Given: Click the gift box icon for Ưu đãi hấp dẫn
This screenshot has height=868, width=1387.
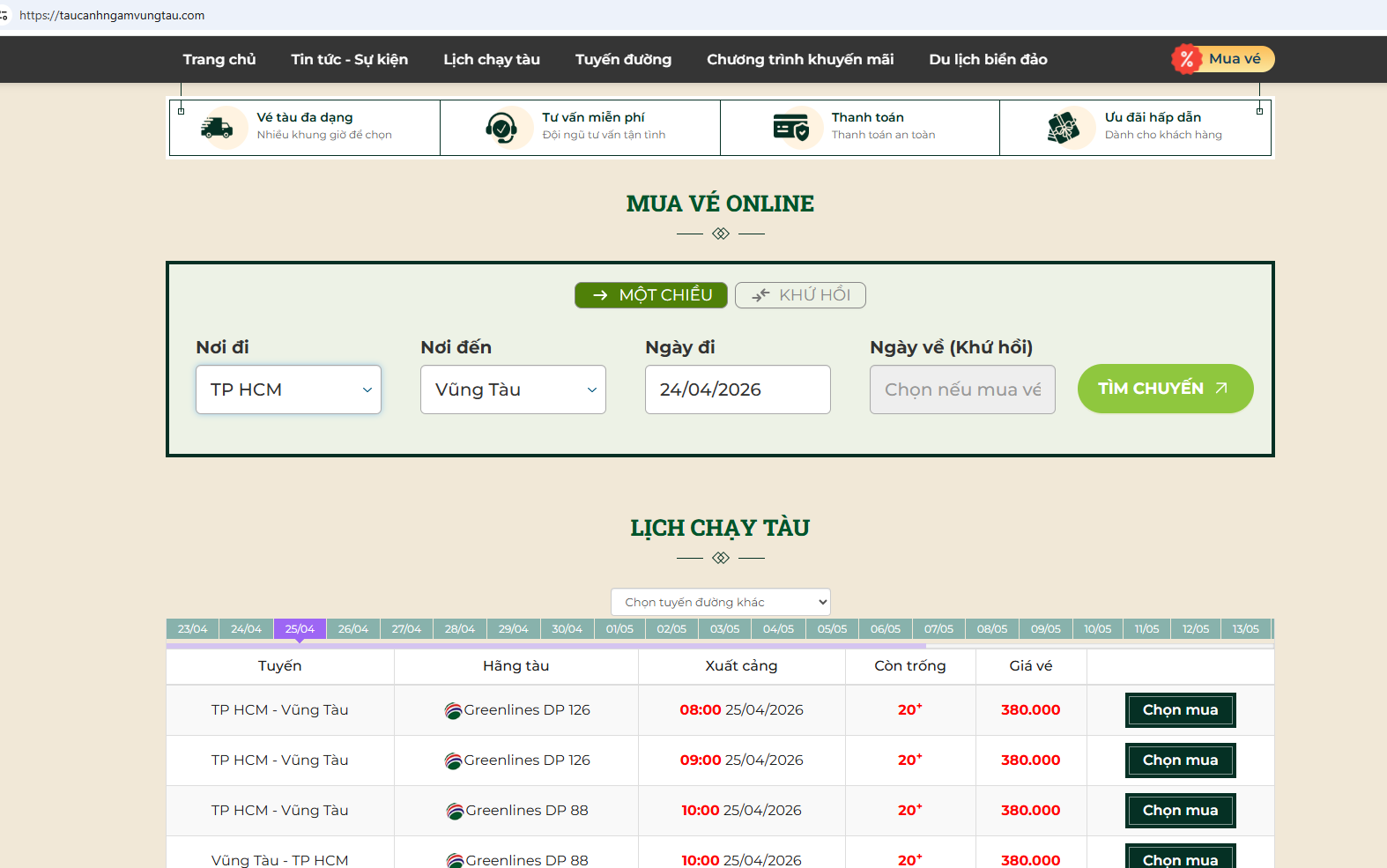Looking at the screenshot, I should (1064, 128).
